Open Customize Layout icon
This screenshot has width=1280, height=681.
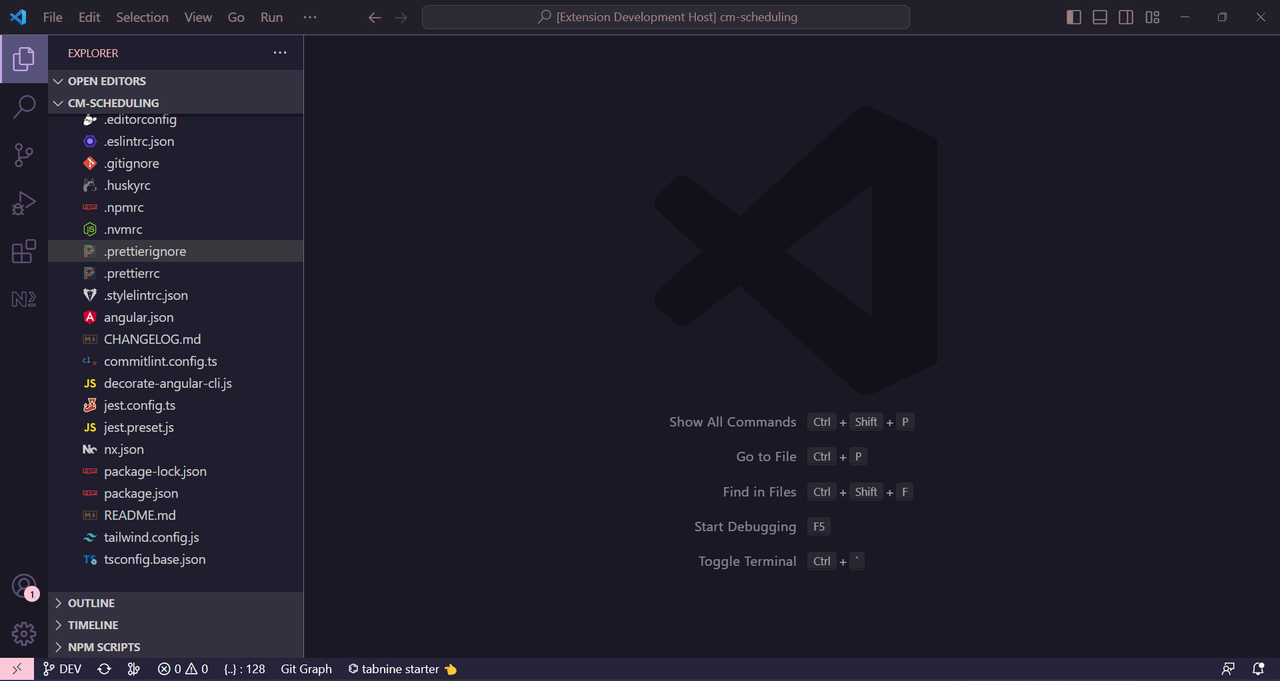[1152, 17]
